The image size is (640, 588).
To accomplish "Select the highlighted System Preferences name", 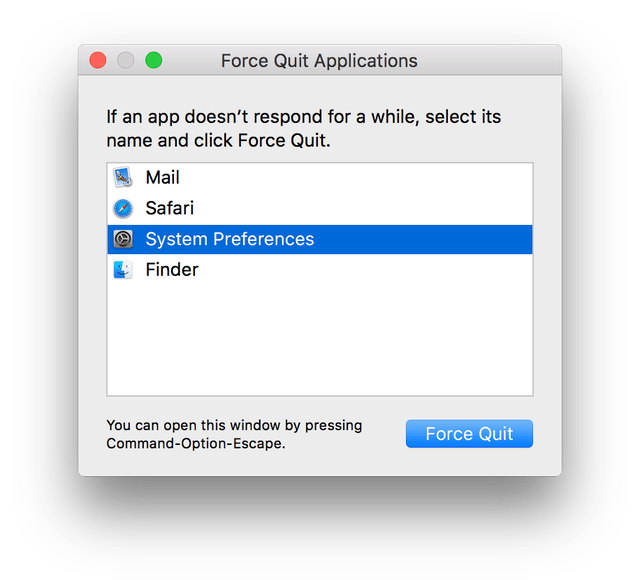I will point(229,239).
